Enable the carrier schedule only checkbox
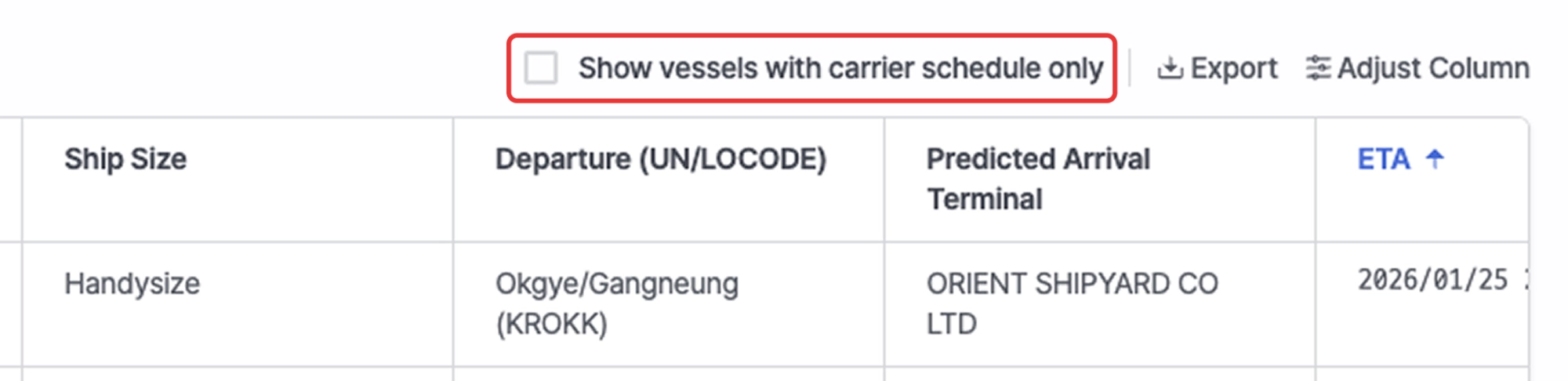This screenshot has height=381, width=1568. (541, 68)
